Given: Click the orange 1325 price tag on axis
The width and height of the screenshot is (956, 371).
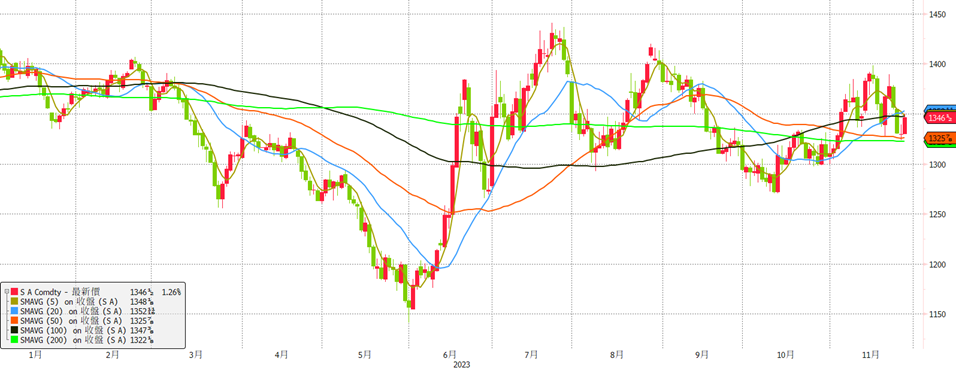Looking at the screenshot, I should pyautogui.click(x=940, y=139).
